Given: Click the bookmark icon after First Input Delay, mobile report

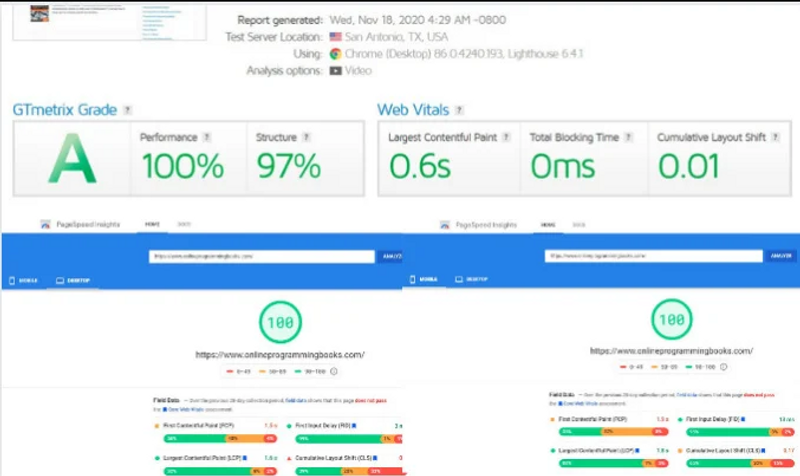Looking at the screenshot, I should point(743,419).
